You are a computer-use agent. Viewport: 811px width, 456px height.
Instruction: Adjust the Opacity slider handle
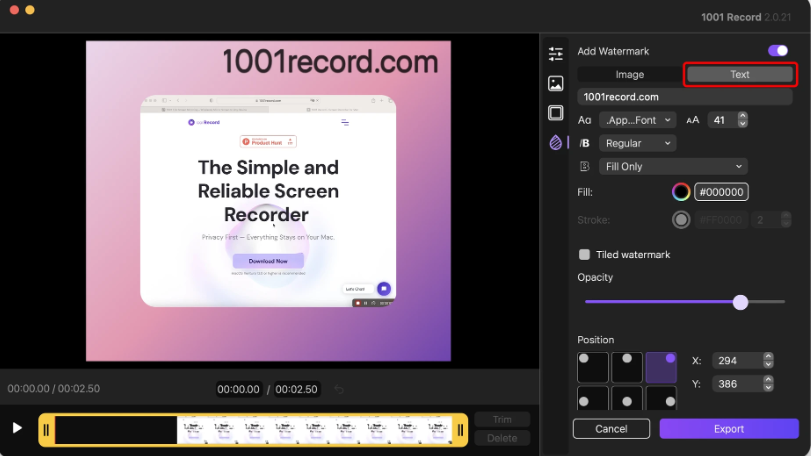coord(740,302)
